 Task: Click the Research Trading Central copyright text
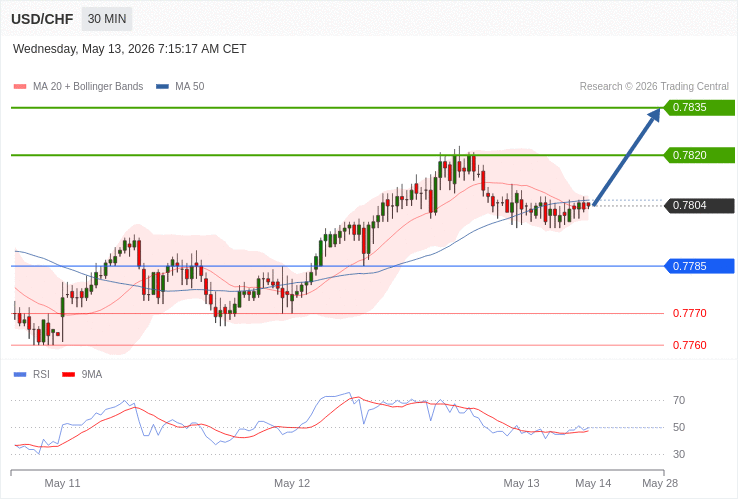(x=654, y=87)
